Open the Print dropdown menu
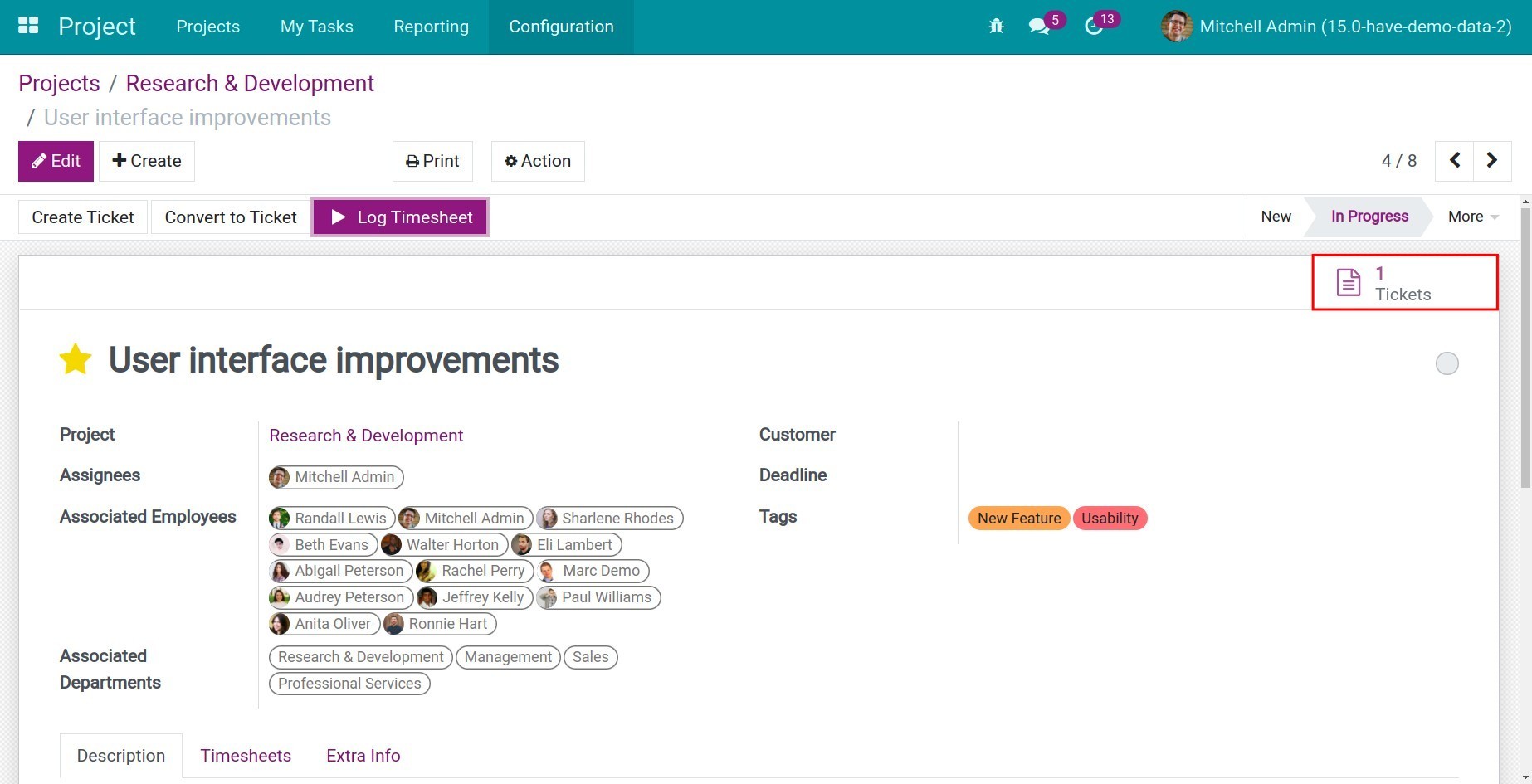This screenshot has height=784, width=1532. pos(432,161)
